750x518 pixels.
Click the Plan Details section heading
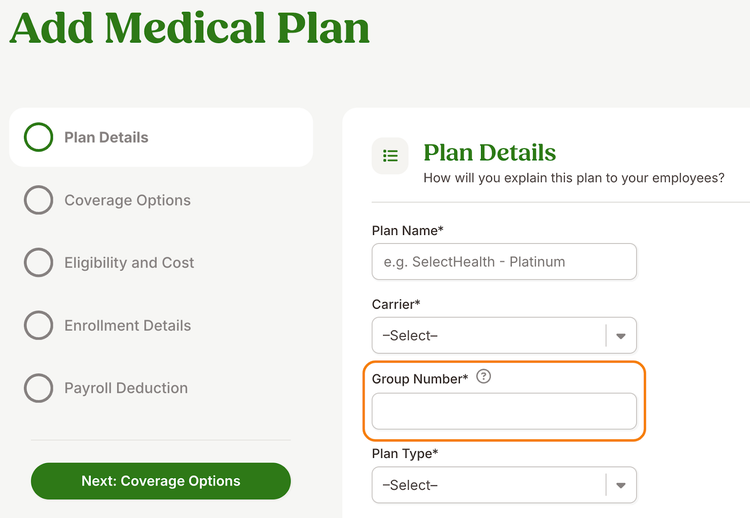(x=489, y=153)
